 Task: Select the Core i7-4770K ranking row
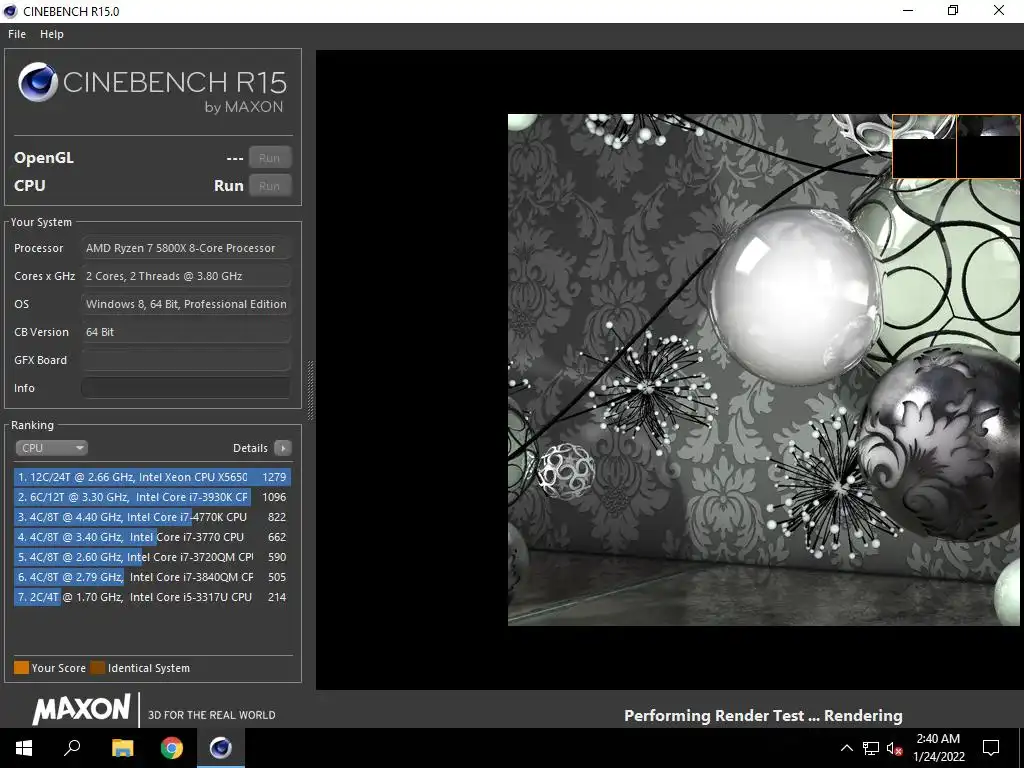coord(152,517)
